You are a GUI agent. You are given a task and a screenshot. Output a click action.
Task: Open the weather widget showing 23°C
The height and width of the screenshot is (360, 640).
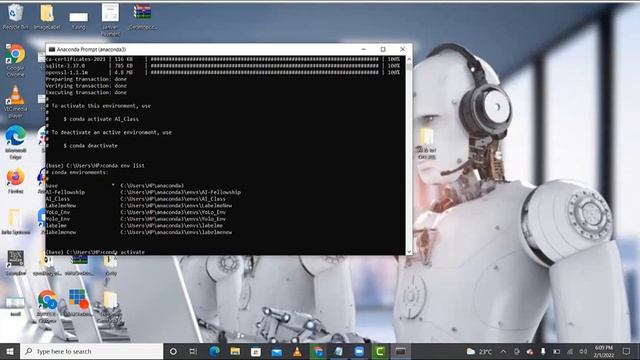click(479, 351)
